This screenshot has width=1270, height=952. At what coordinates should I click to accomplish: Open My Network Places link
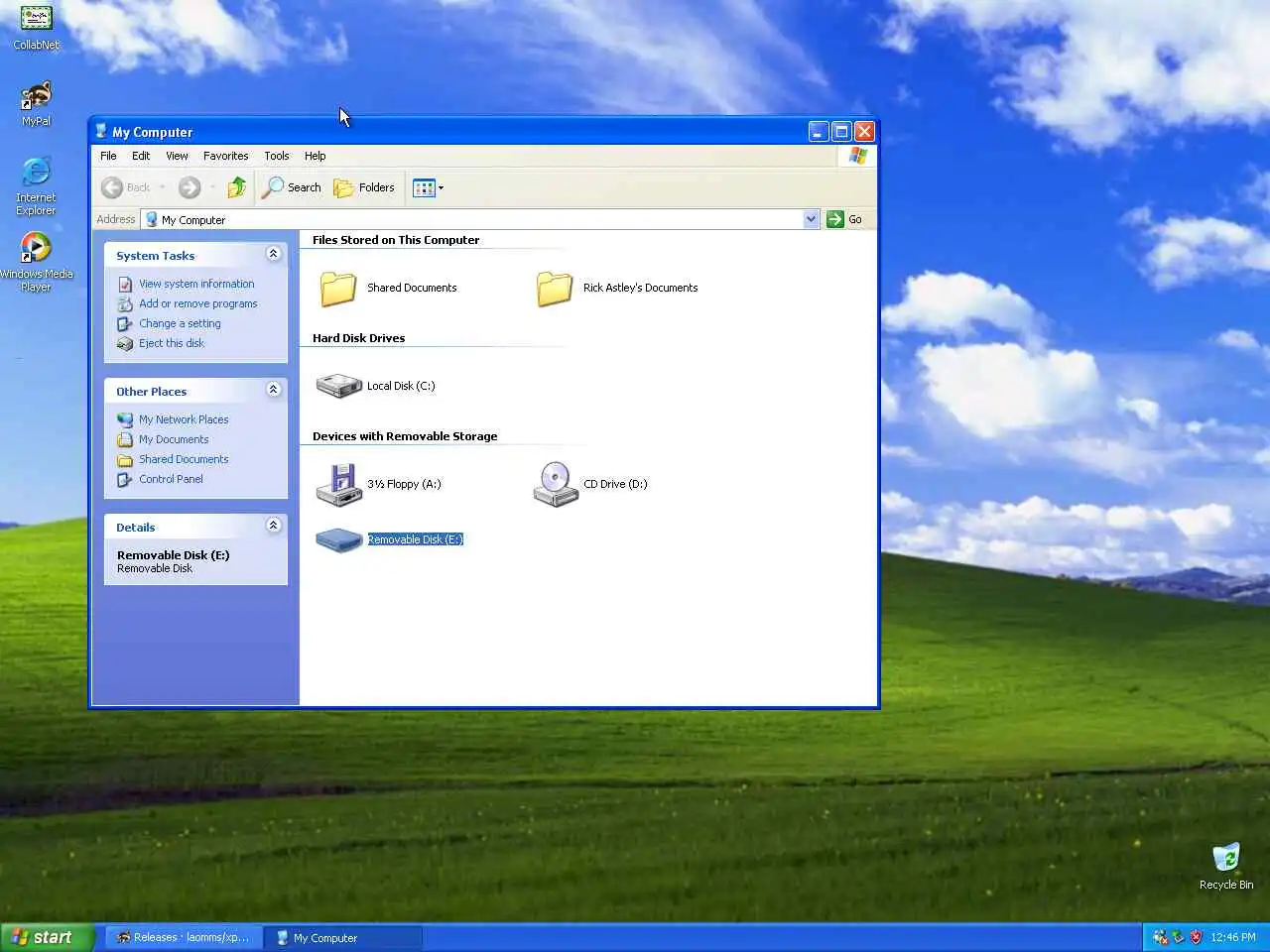(184, 419)
